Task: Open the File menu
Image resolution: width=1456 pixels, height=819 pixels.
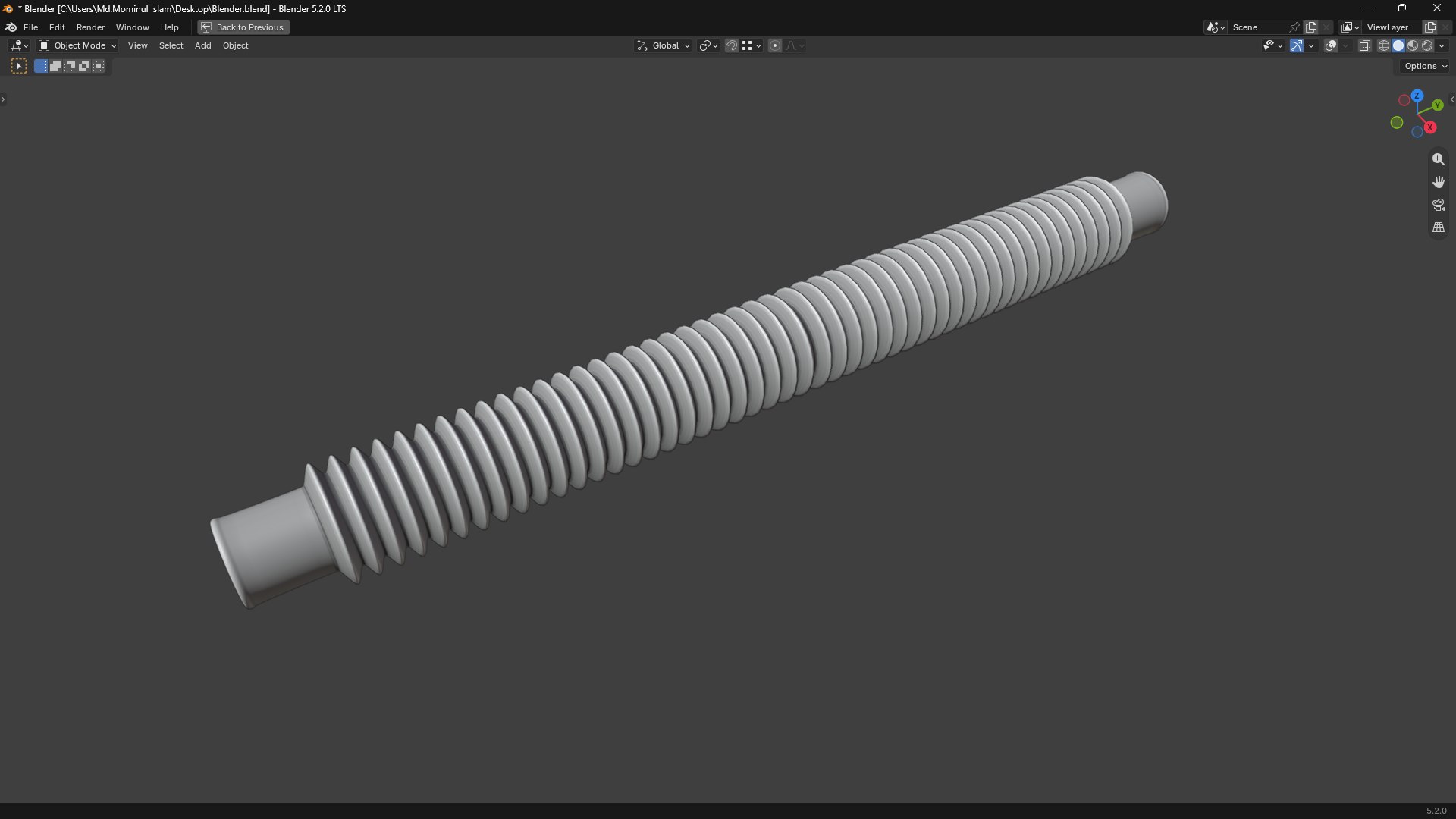Action: [x=30, y=27]
